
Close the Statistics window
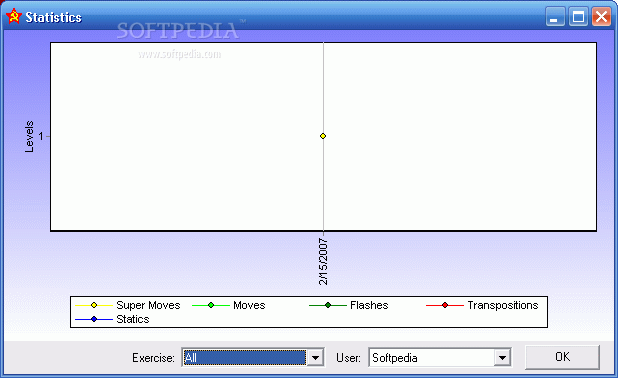[601, 17]
